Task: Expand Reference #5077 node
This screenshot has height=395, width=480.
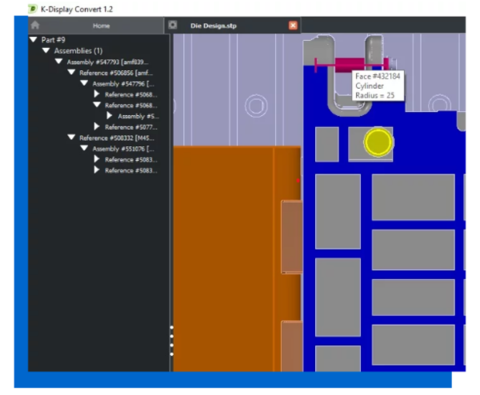Action: click(97, 127)
